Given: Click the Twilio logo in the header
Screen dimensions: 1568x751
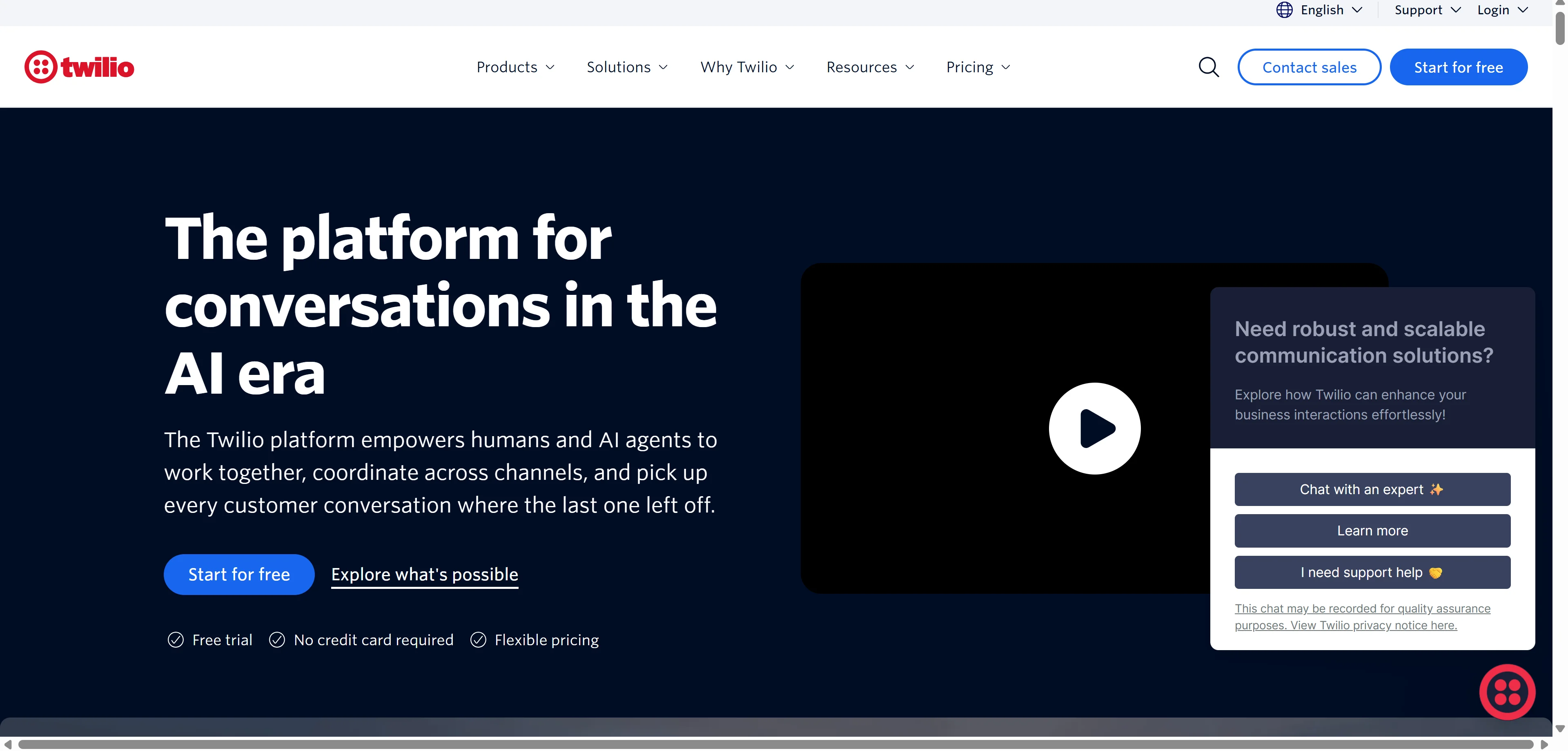Looking at the screenshot, I should [79, 67].
